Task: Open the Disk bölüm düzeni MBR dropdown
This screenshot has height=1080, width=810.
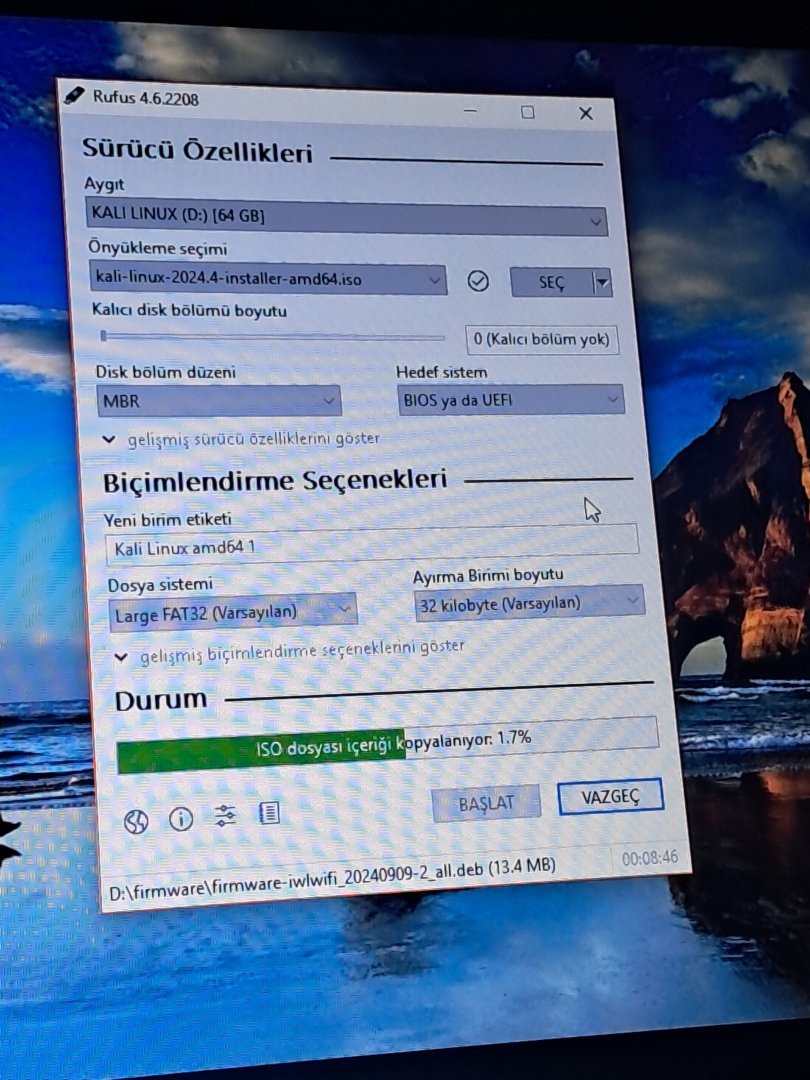Action: pos(219,400)
